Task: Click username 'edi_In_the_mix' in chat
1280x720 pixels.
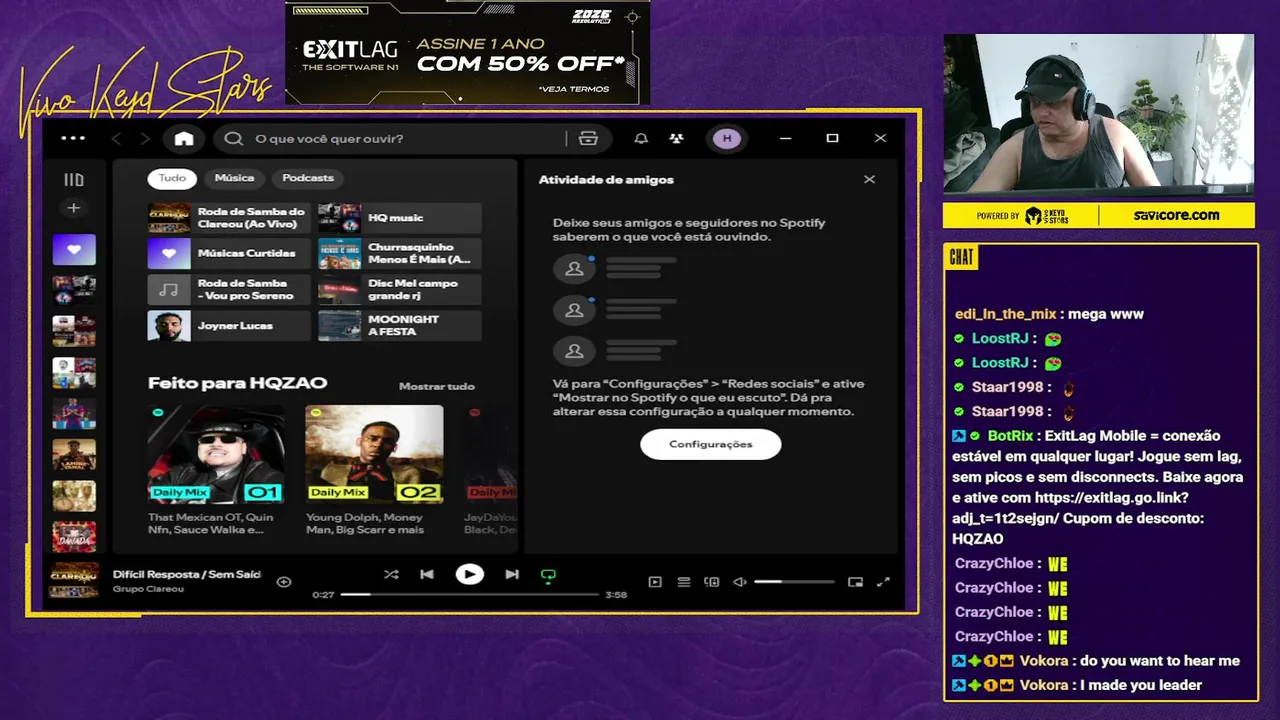Action: click(1007, 314)
